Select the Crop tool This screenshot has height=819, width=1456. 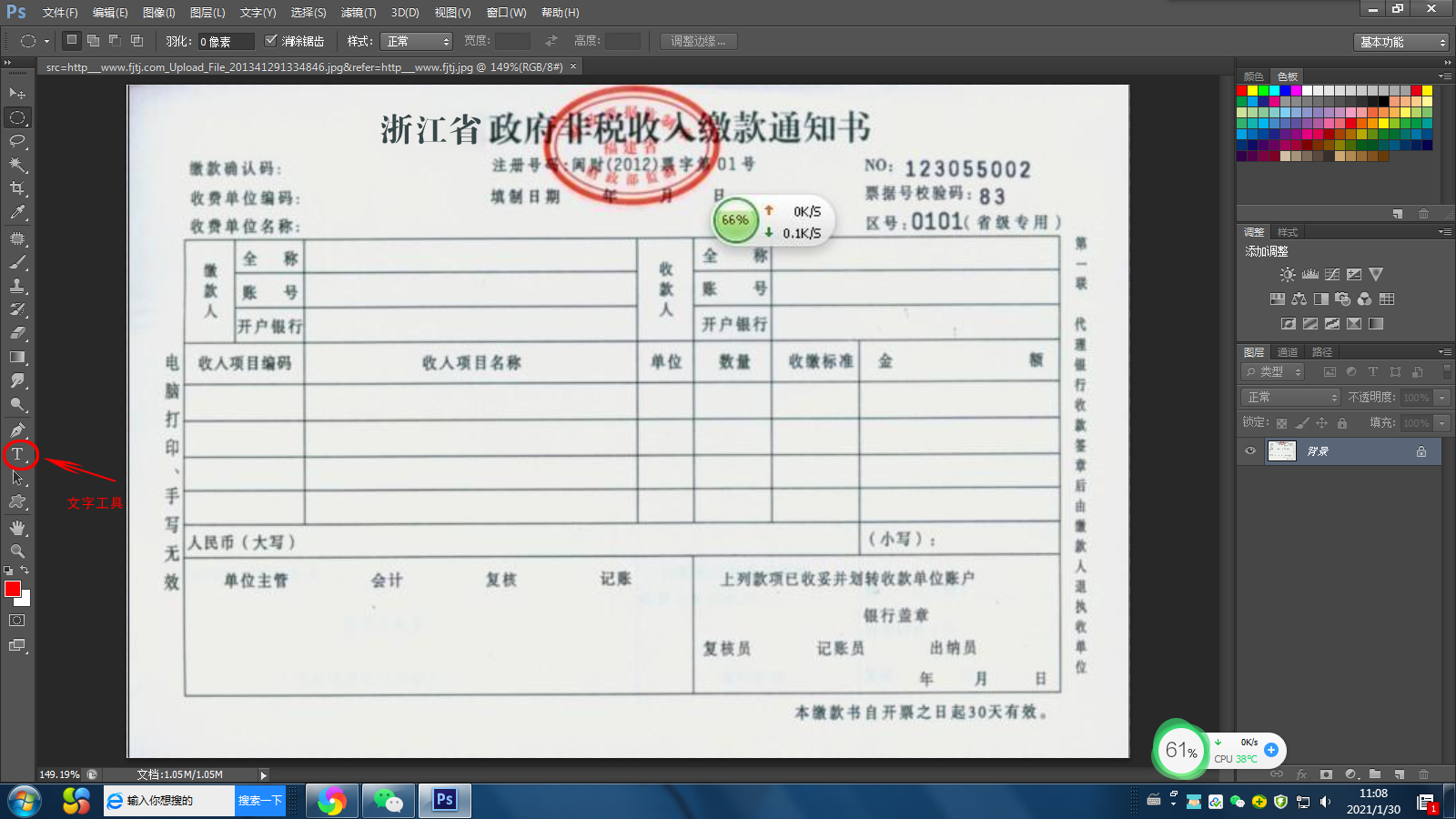[17, 188]
